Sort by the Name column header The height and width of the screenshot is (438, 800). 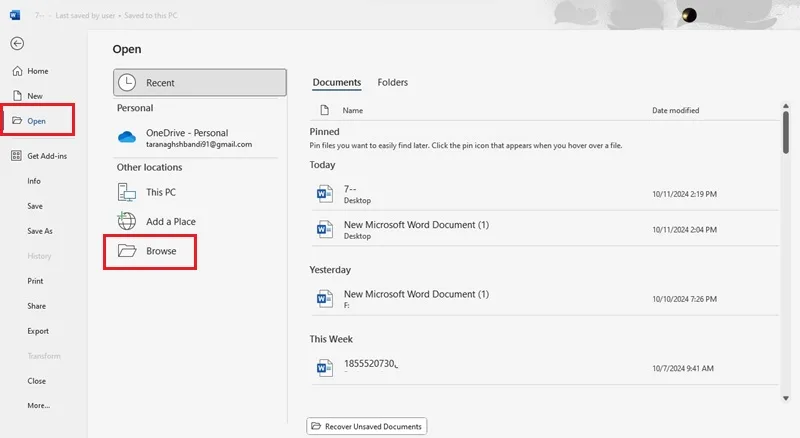353,110
